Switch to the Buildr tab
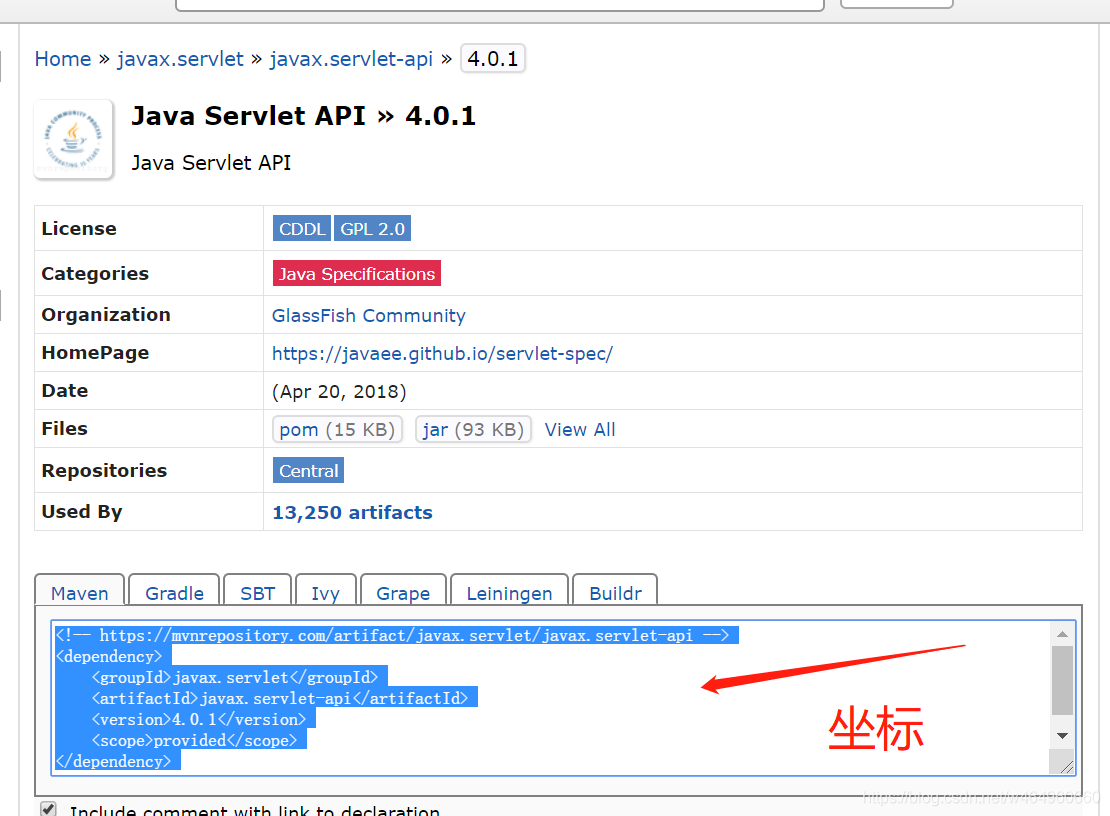This screenshot has width=1110, height=816. click(x=615, y=591)
